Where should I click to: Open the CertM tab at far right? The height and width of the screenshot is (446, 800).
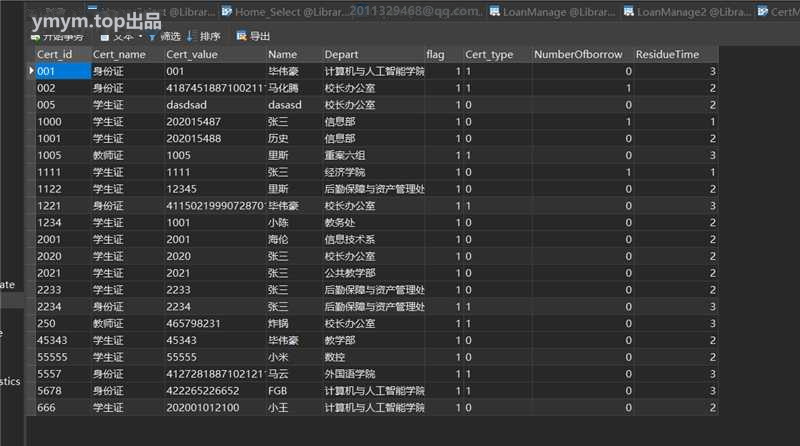point(779,12)
